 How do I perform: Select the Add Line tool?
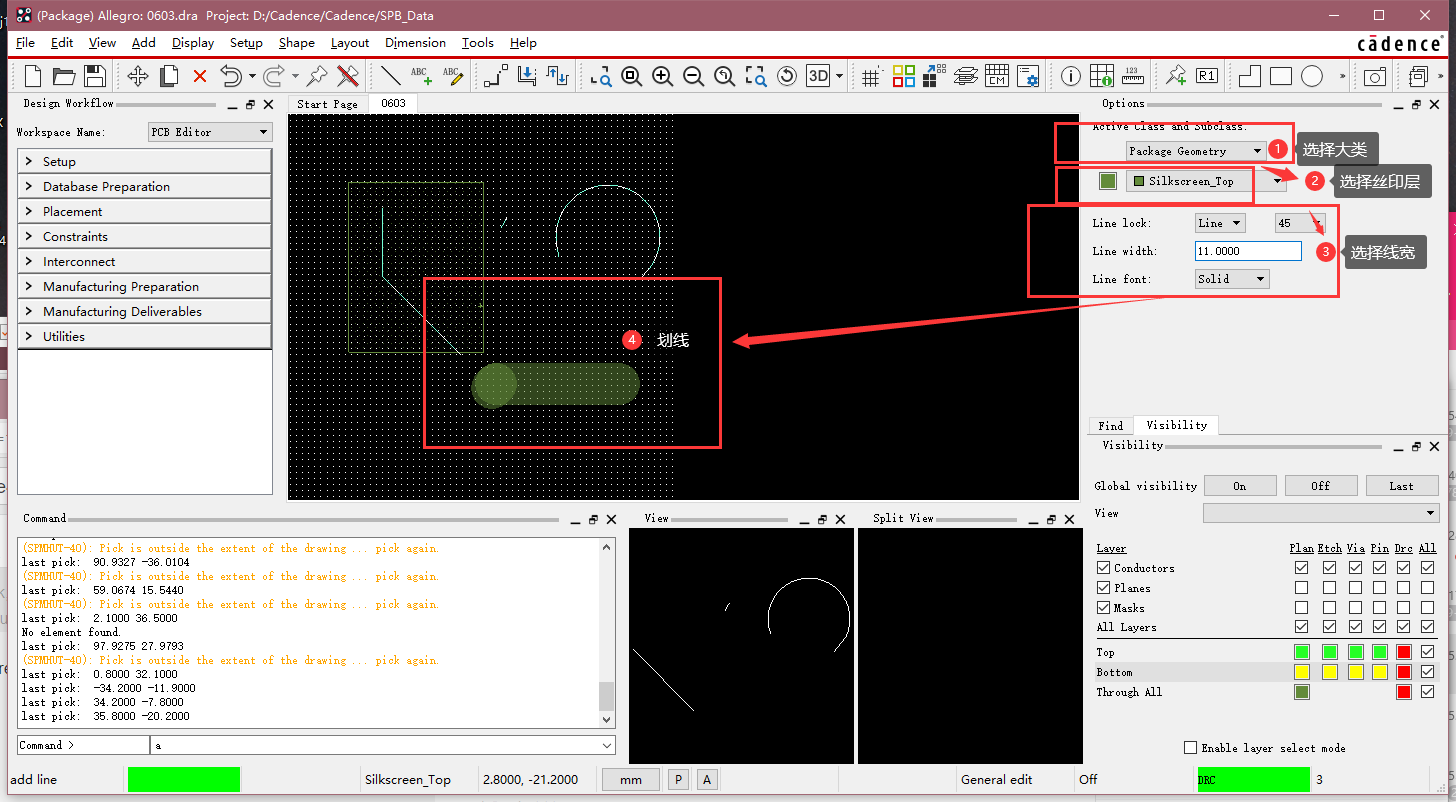point(391,76)
